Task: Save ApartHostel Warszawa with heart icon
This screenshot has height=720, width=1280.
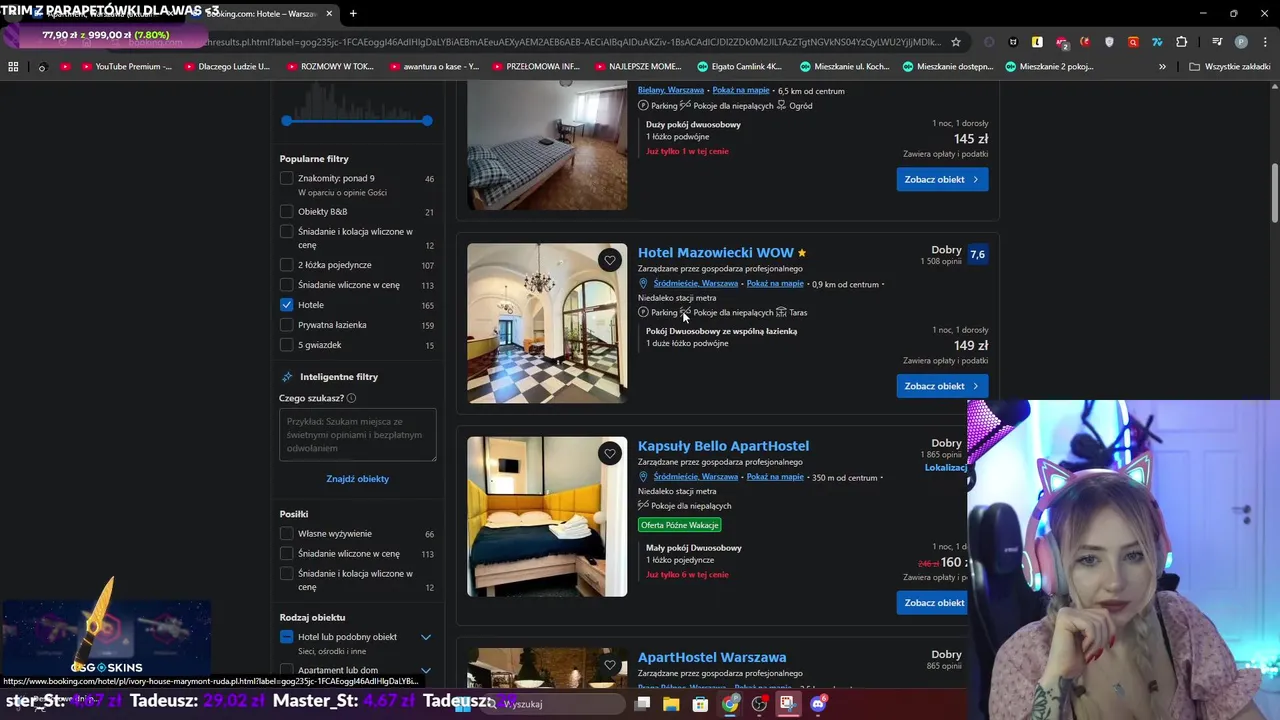Action: pos(610,665)
